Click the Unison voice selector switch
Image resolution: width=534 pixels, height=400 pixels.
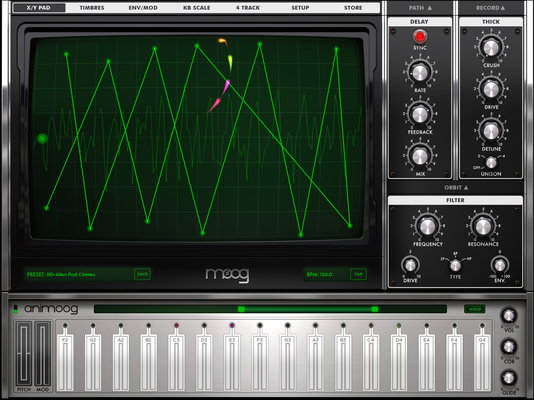click(491, 162)
